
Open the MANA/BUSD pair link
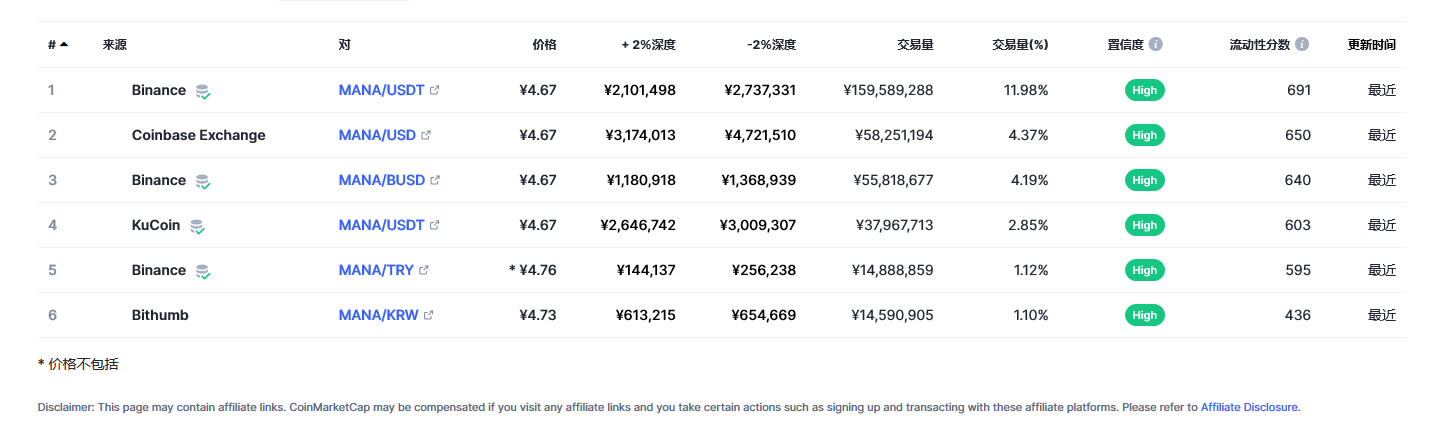(382, 180)
